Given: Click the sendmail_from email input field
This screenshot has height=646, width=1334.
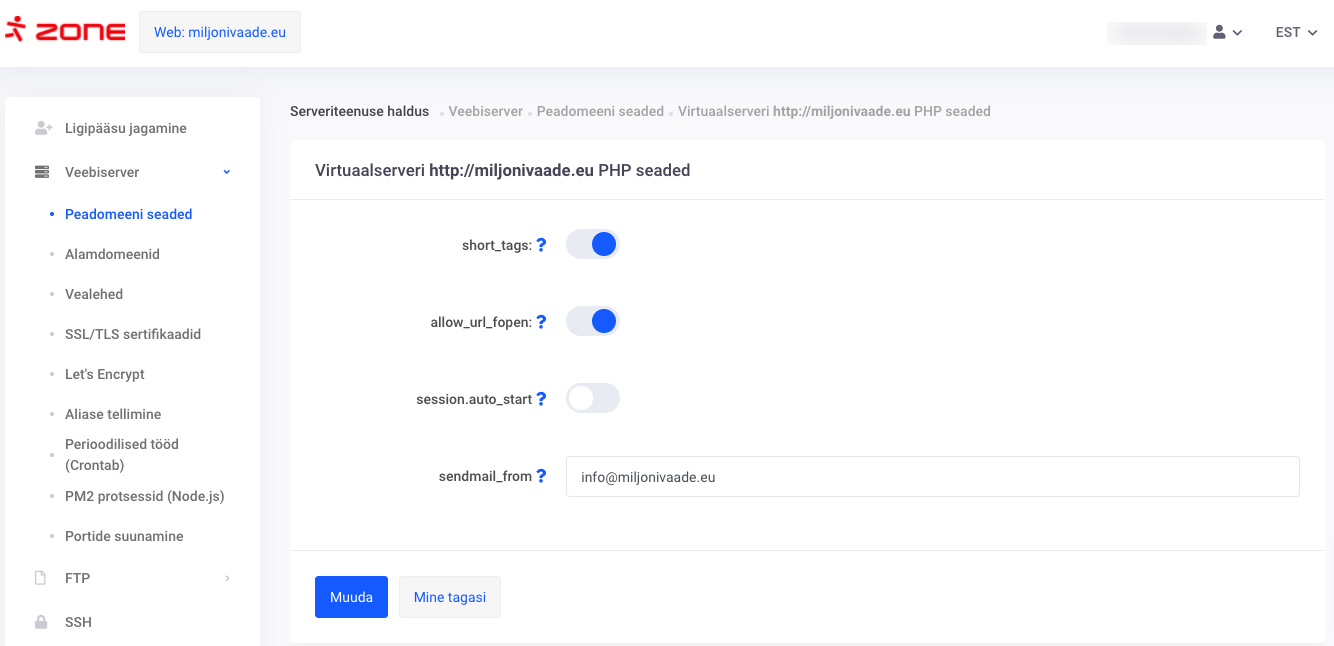Looking at the screenshot, I should [932, 477].
